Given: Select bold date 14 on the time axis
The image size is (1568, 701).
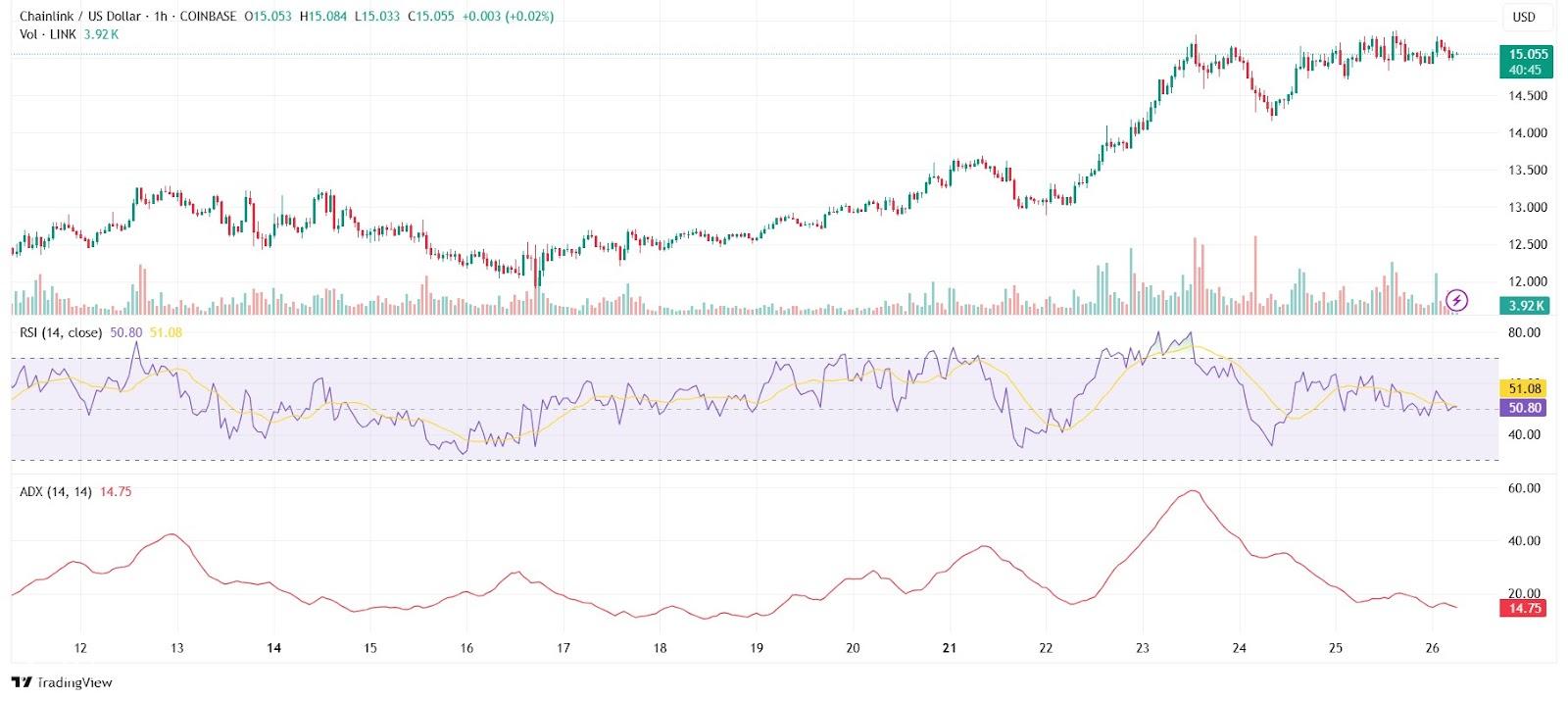Looking at the screenshot, I should tap(274, 648).
